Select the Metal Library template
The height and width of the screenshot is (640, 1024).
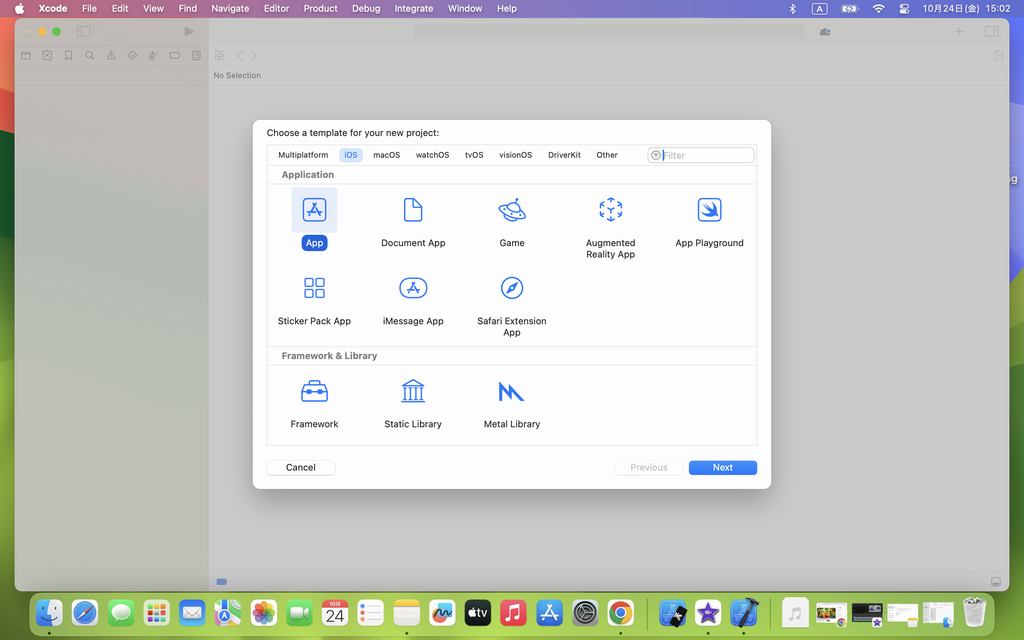click(512, 391)
